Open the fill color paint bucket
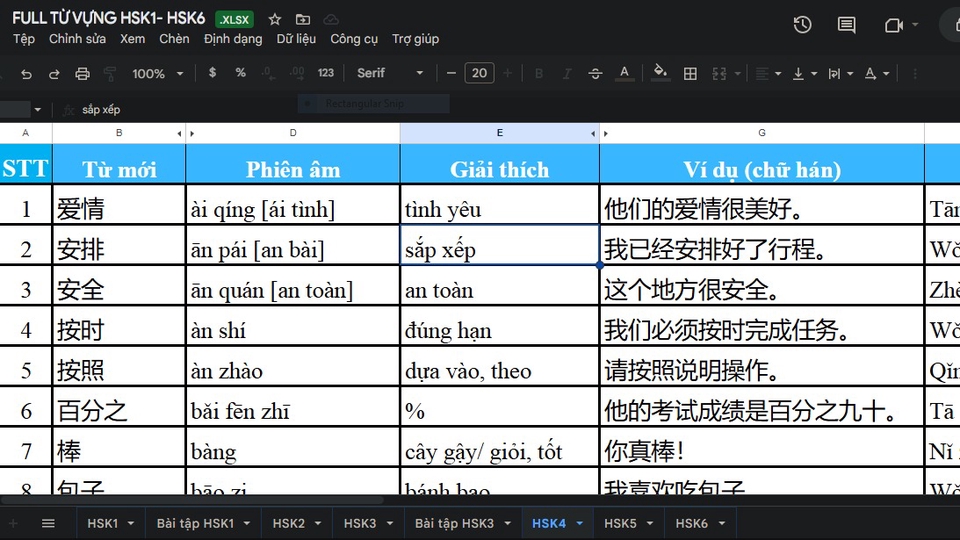960x540 pixels. point(659,72)
